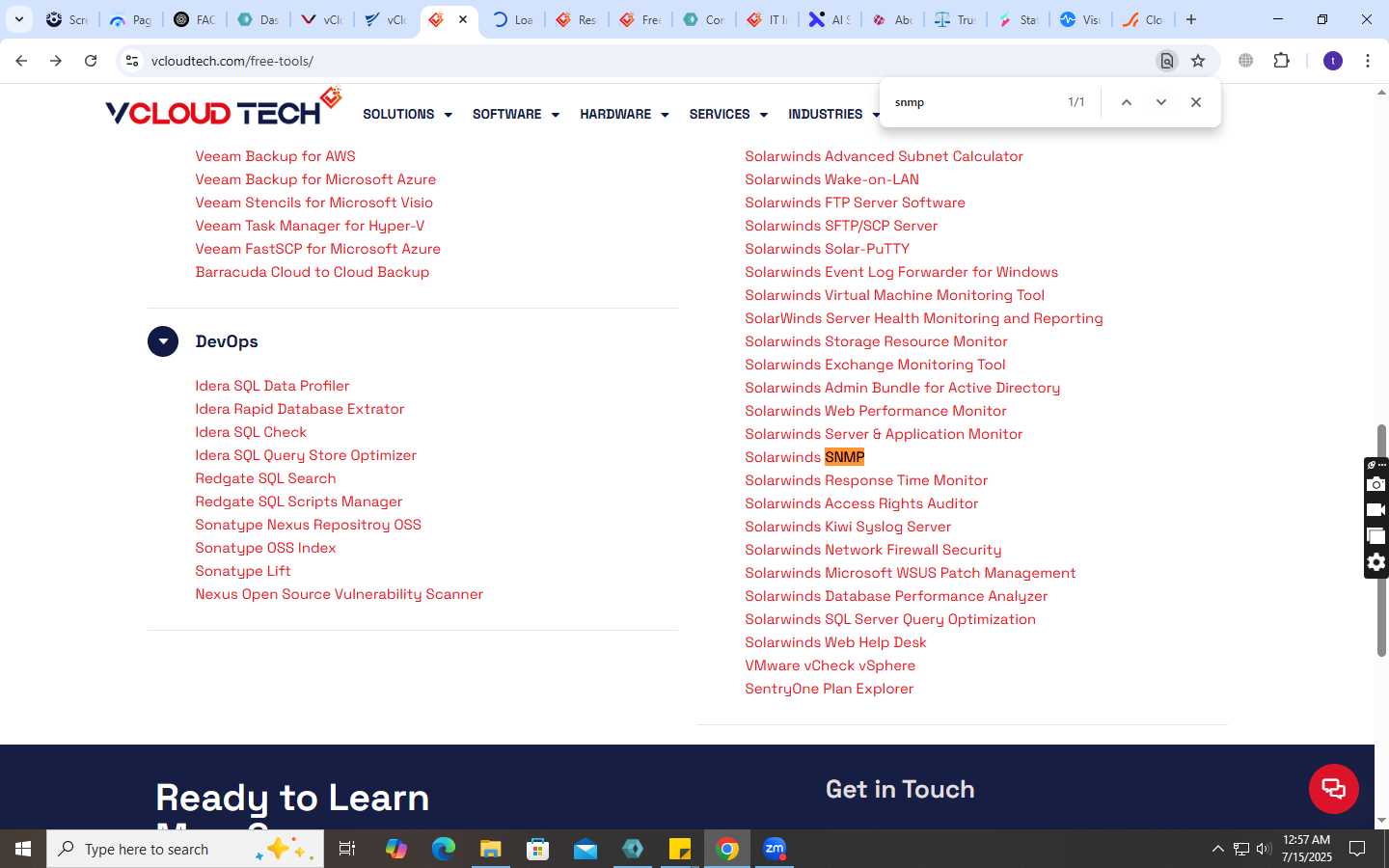Open site information icon in address bar
This screenshot has height=868, width=1389.
[x=132, y=61]
